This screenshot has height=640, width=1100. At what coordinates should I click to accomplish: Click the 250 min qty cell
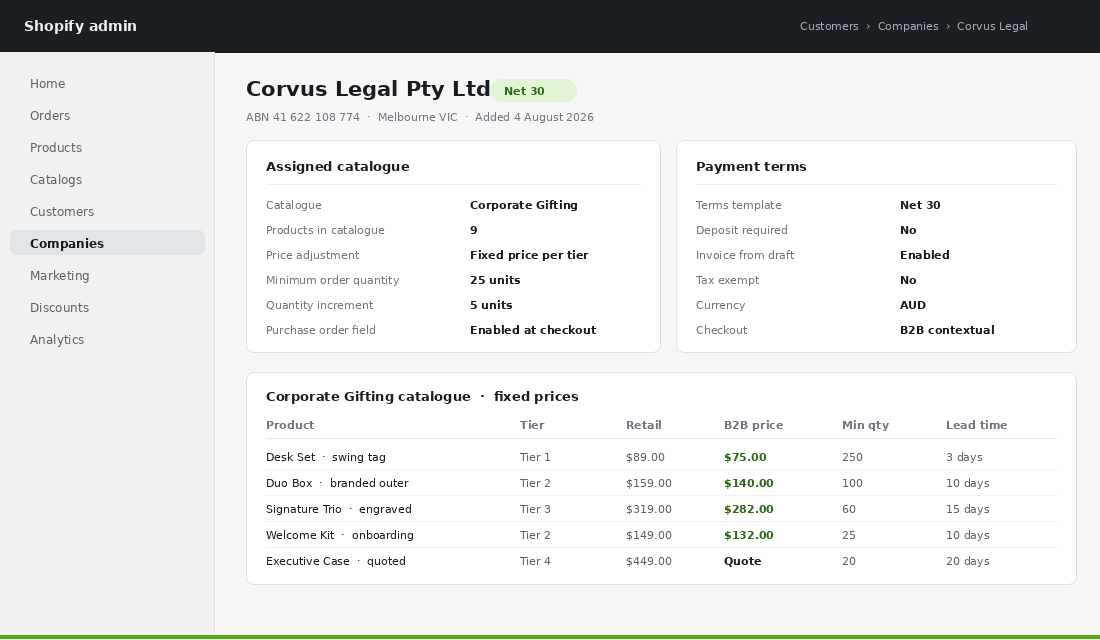point(852,457)
